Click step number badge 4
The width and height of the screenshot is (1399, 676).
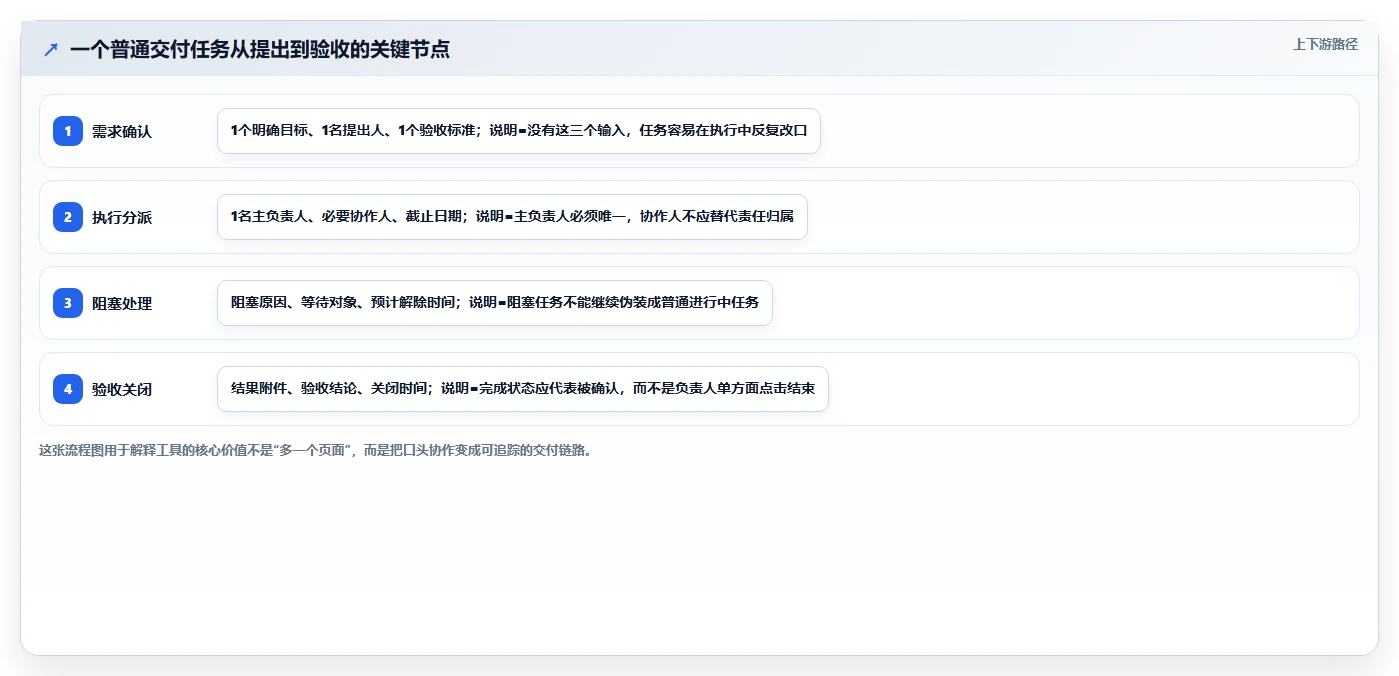(68, 389)
